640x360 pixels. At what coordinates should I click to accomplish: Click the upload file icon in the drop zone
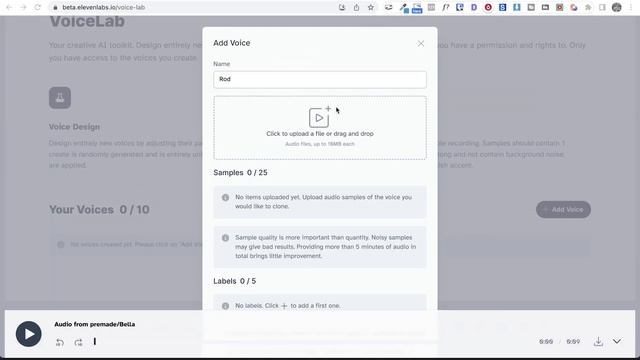(x=320, y=117)
